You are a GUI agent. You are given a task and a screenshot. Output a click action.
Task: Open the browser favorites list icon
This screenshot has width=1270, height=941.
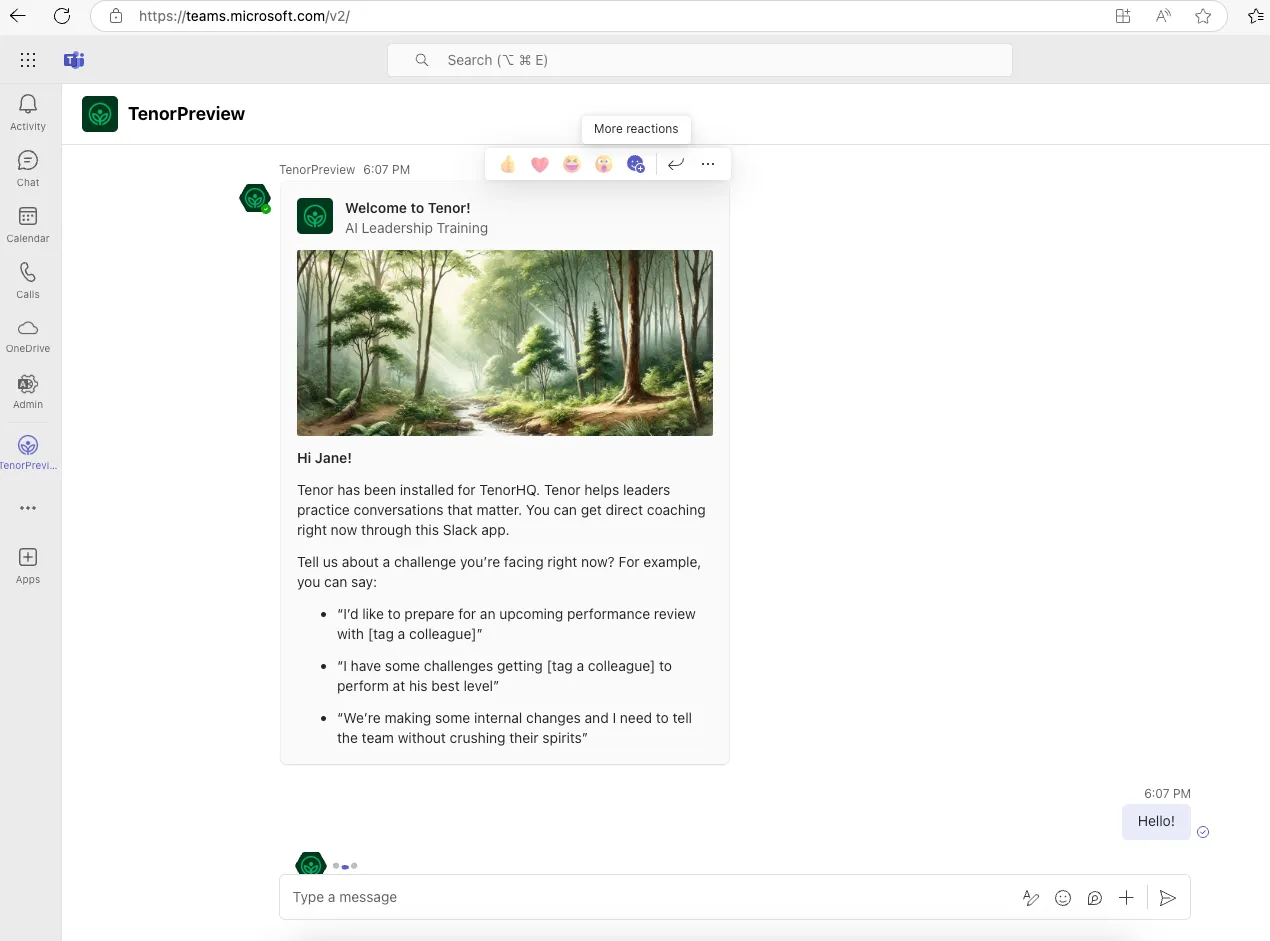1256,16
